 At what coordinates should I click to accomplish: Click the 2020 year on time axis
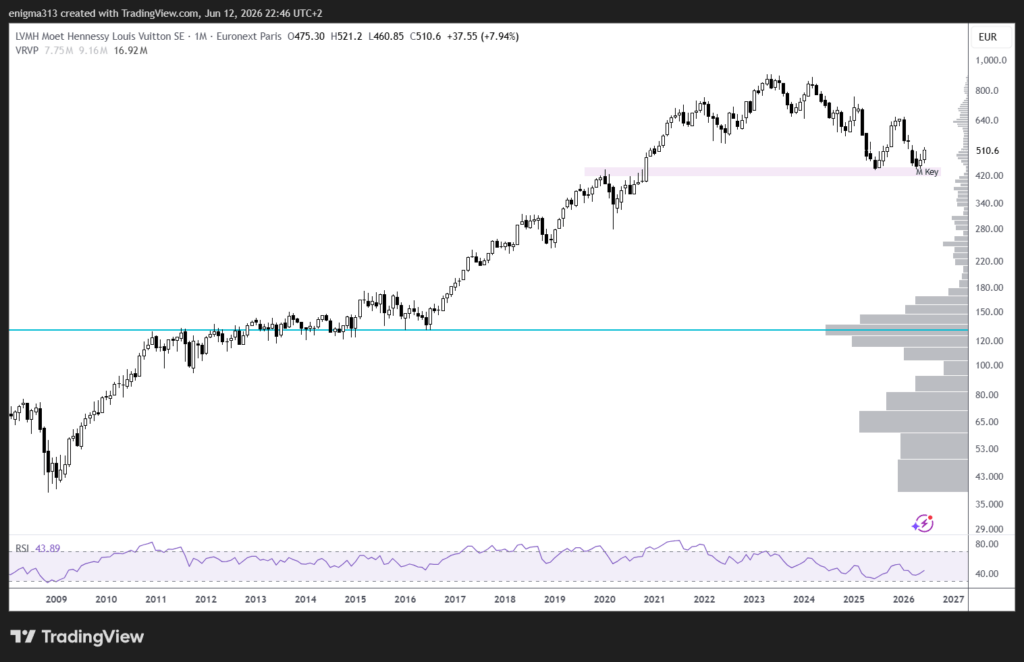click(605, 599)
